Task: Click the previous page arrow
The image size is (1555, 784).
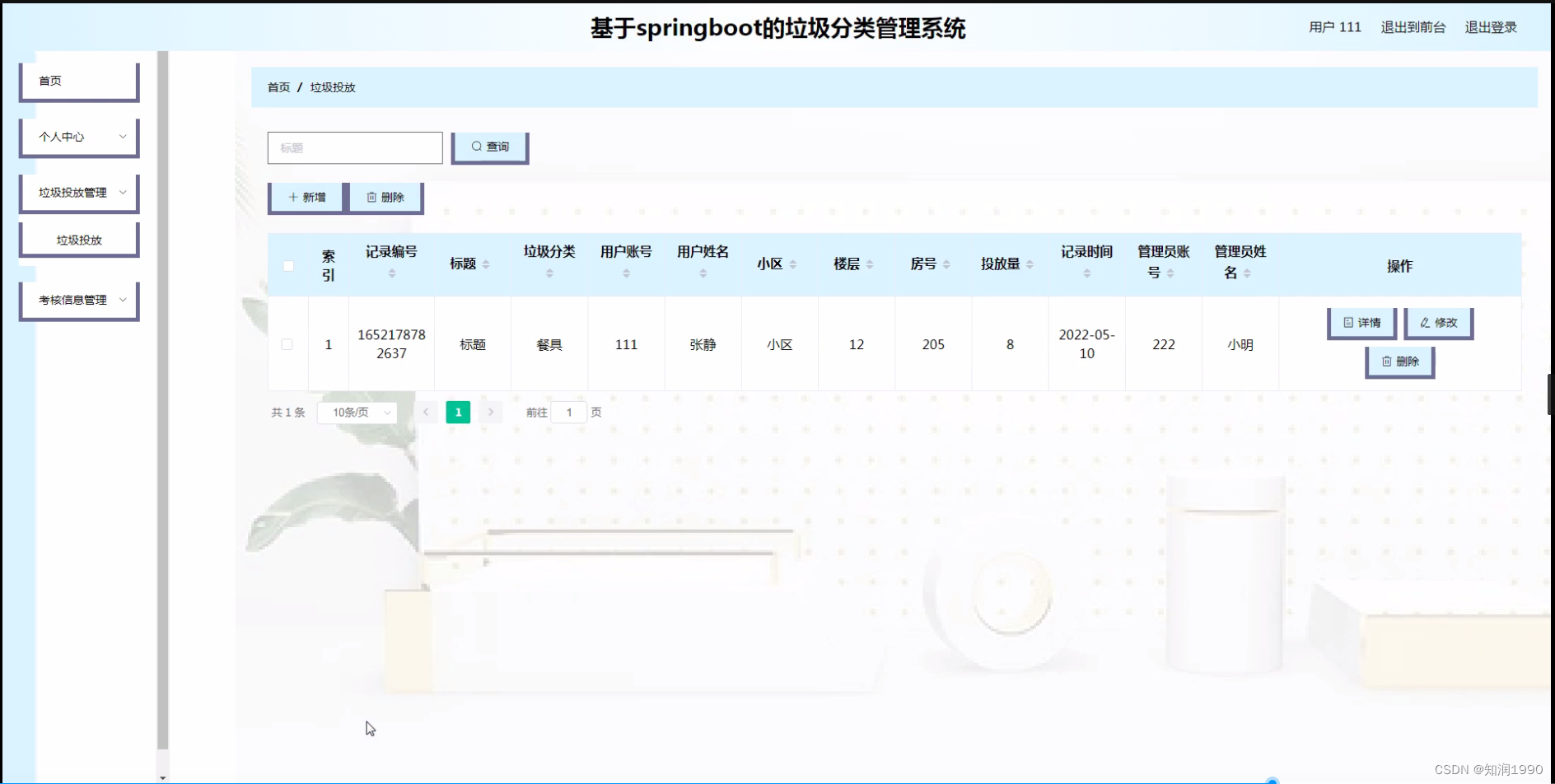Action: [426, 412]
